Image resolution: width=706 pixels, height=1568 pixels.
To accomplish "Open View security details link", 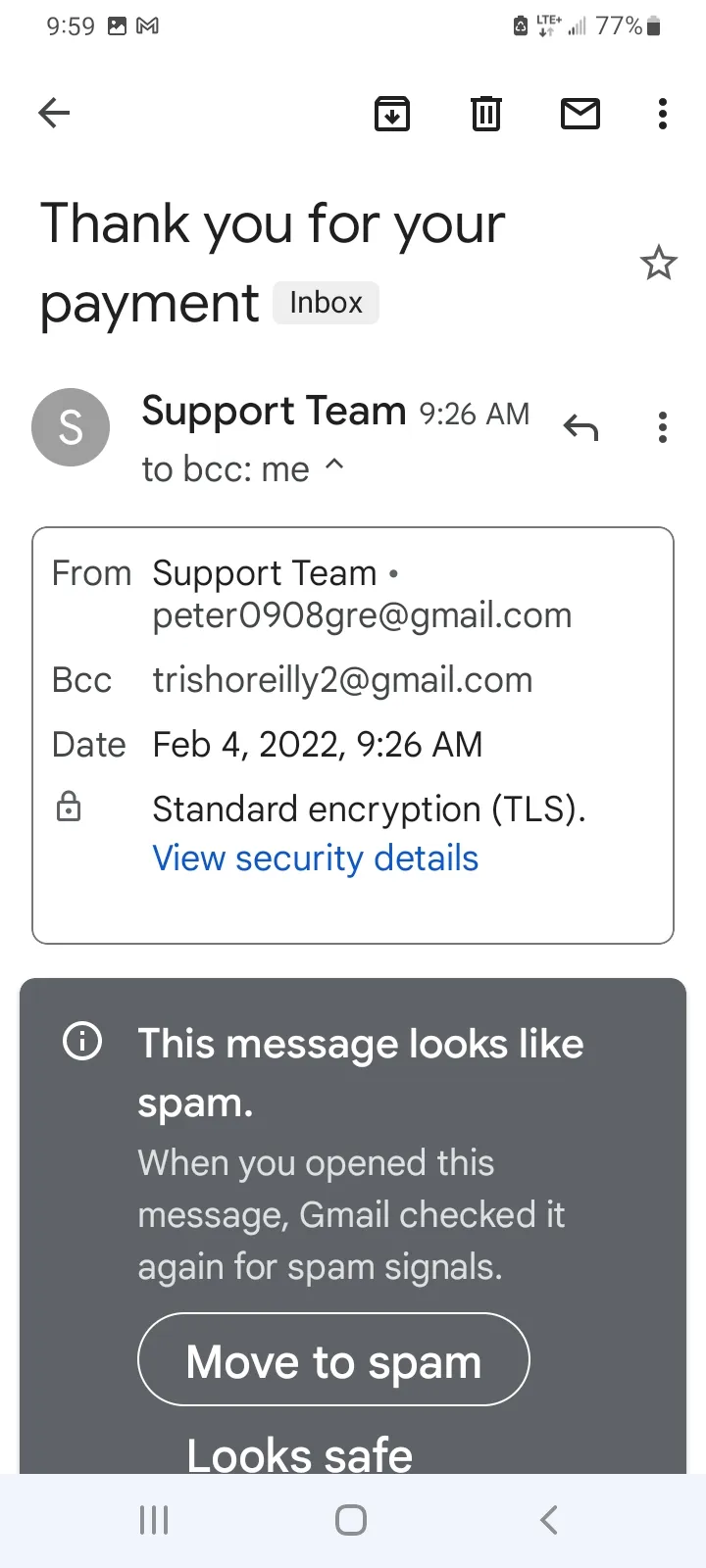I will pyautogui.click(x=315, y=858).
